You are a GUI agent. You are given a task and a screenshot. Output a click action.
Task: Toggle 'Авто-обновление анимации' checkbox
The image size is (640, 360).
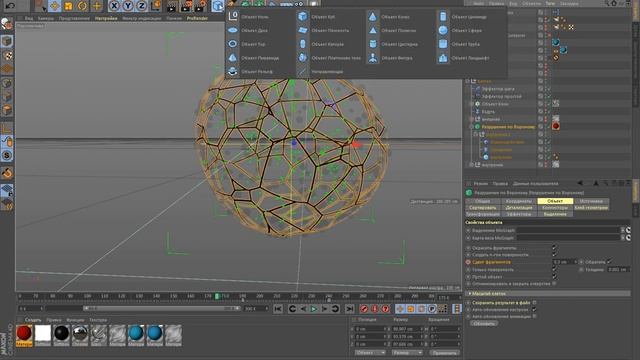coord(534,316)
